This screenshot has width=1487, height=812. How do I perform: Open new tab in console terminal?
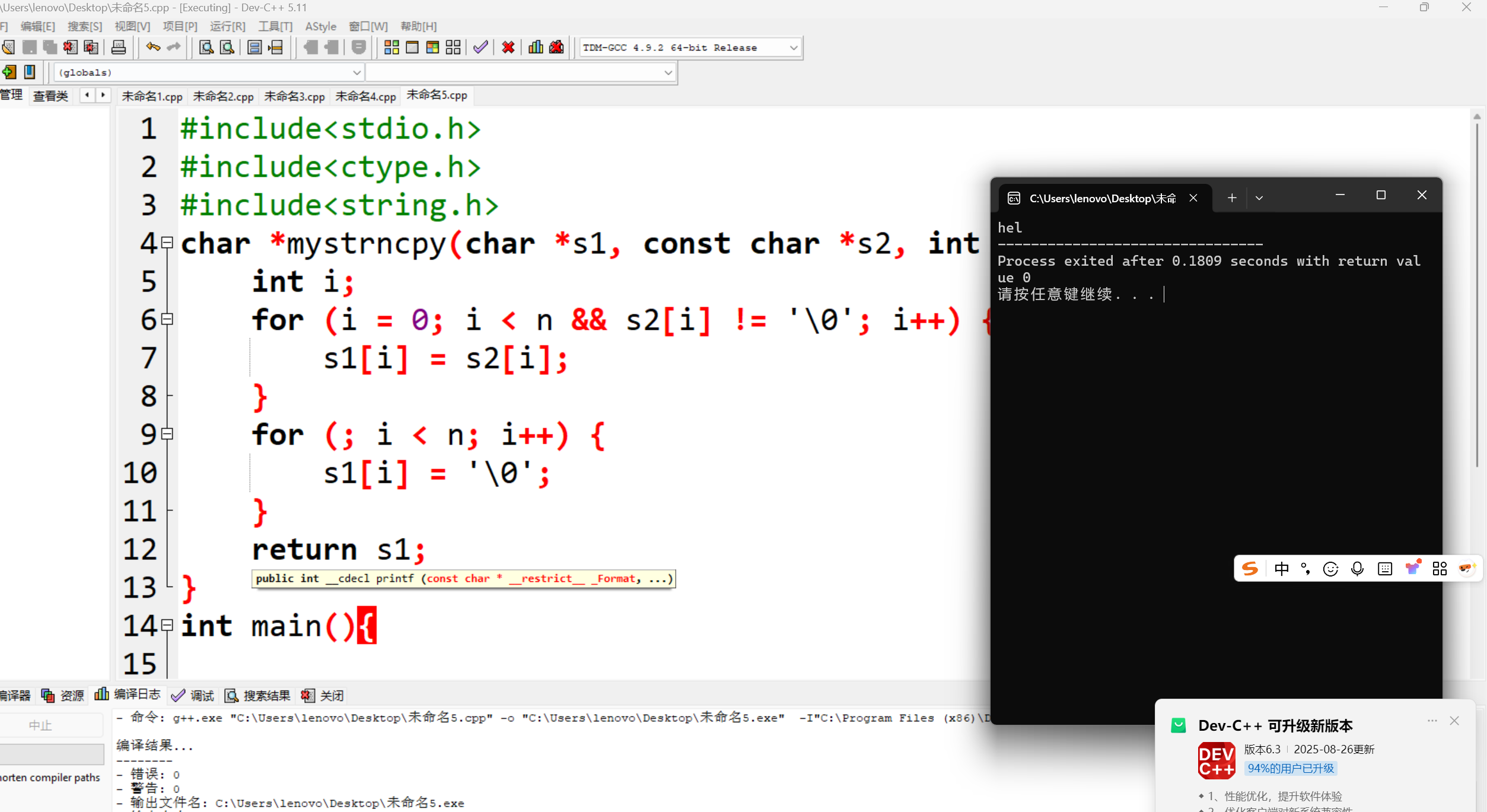tap(1232, 198)
